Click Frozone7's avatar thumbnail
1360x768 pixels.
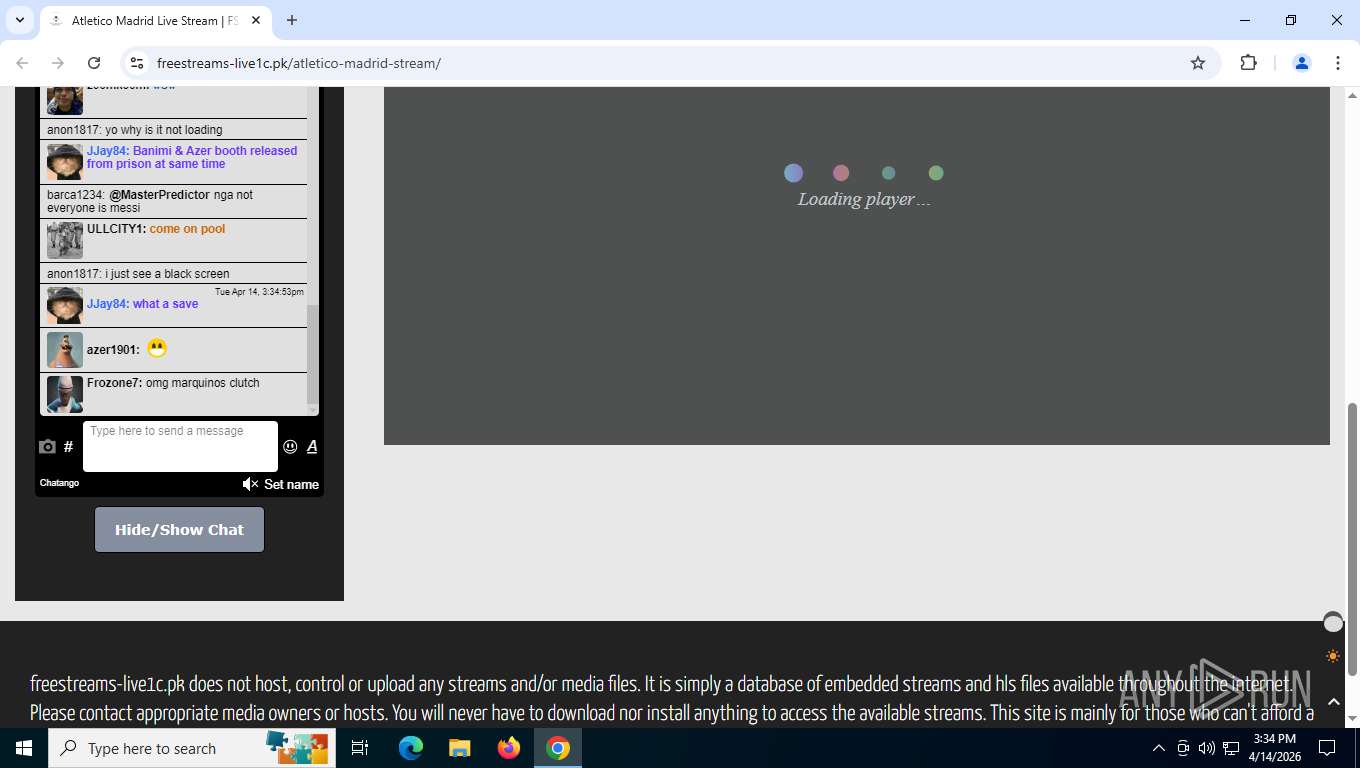[65, 394]
